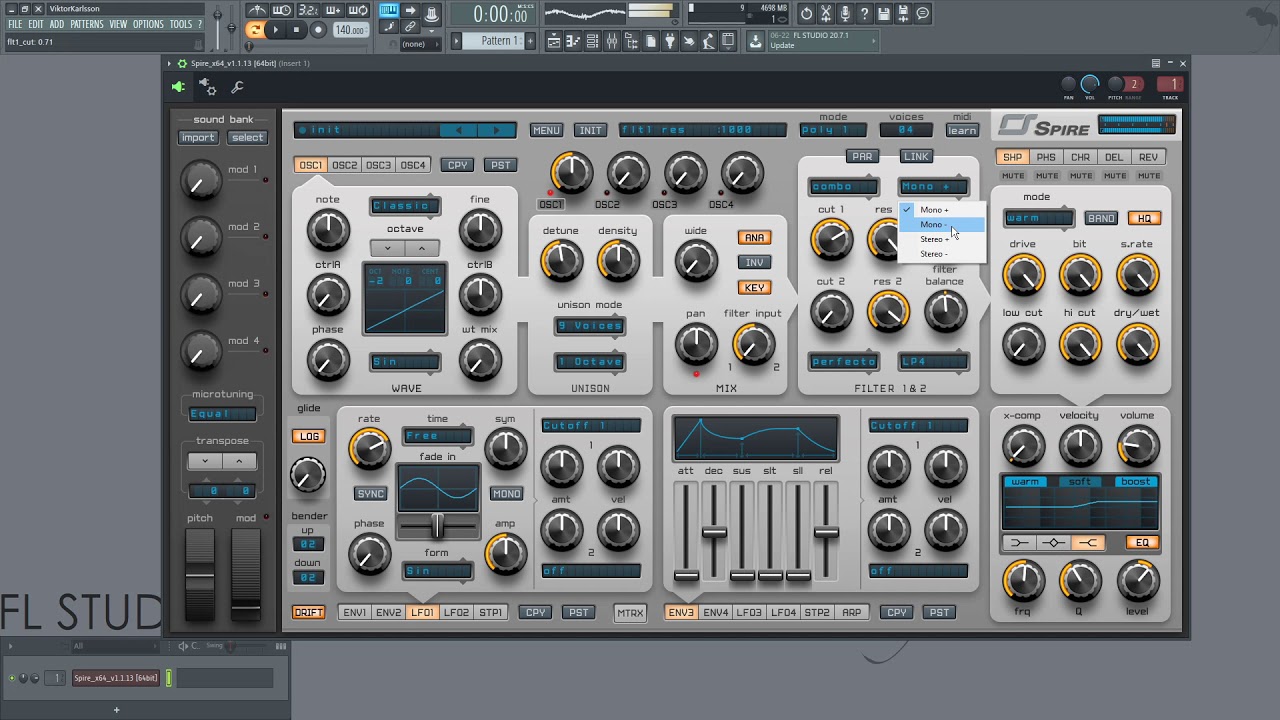Toggle the metronome icon
The width and height of the screenshot is (1280, 720).
[x=259, y=11]
